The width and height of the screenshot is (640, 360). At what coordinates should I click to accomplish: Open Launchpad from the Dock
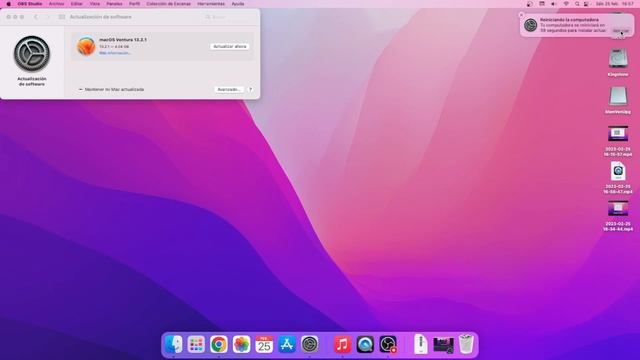click(x=196, y=344)
